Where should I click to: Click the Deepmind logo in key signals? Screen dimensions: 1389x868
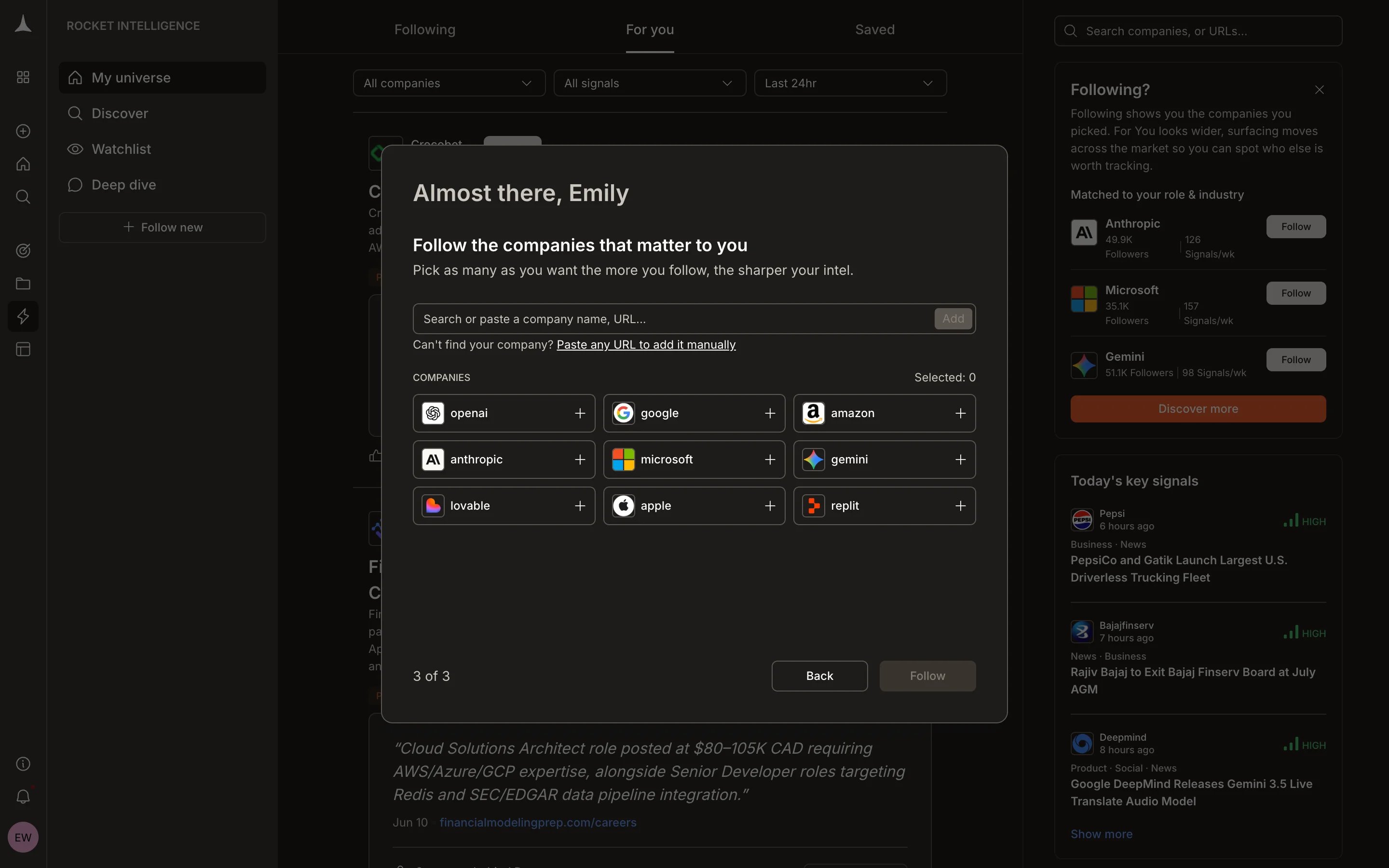[x=1082, y=744]
